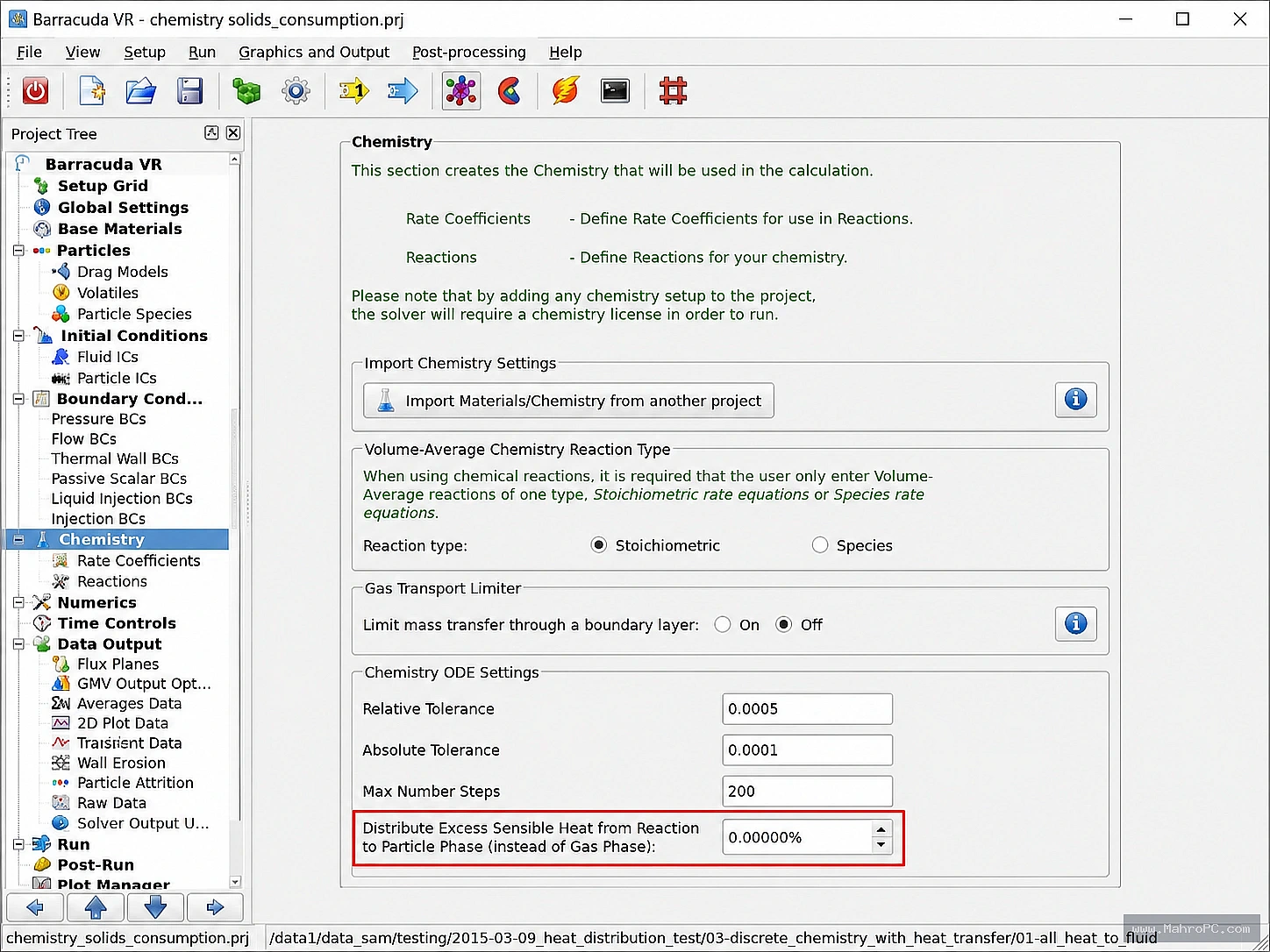Open Graphics and Output menu
Screen dimensions: 1270x952
point(314,52)
